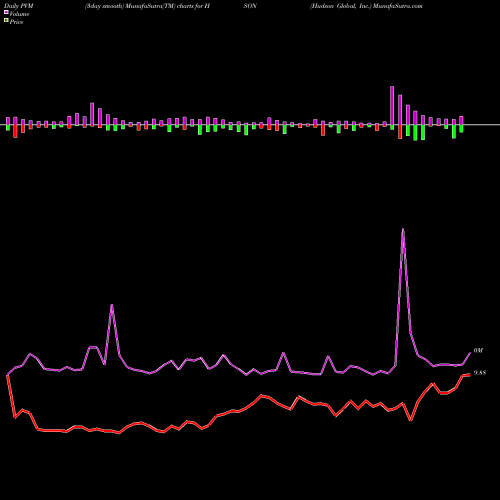Click '(3day smooth) MunafaSutra(TM) charts for H' text

[147, 6]
